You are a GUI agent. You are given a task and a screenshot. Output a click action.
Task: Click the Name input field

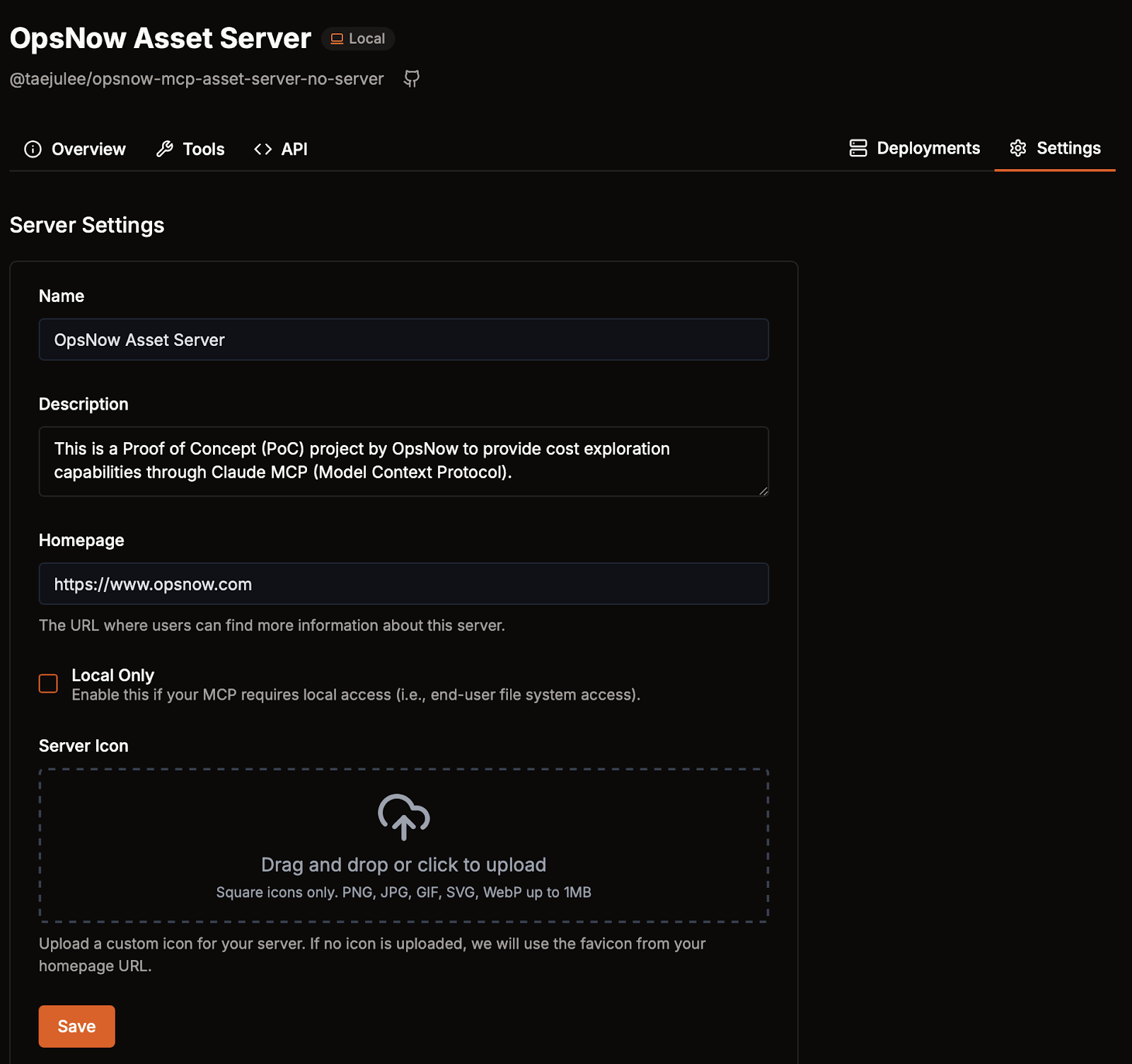pyautogui.click(x=404, y=340)
